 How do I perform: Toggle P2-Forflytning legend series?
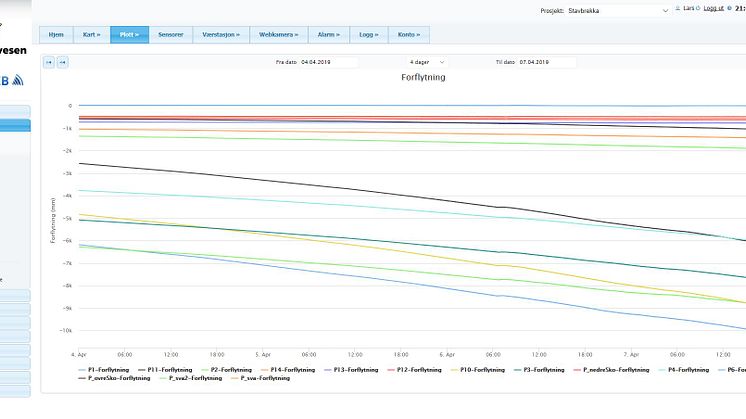(226, 370)
